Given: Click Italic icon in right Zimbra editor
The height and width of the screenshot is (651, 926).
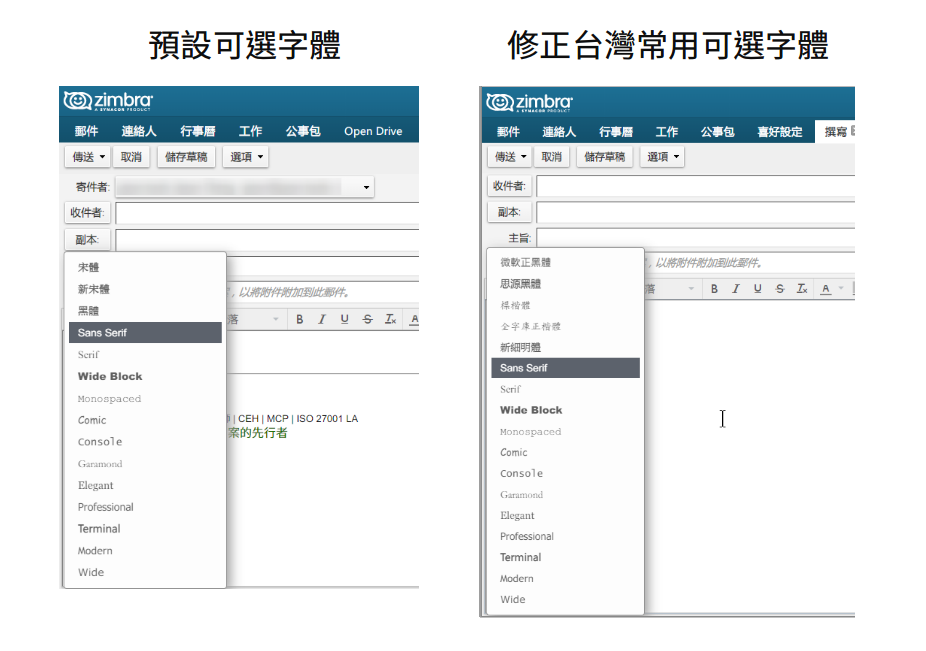Looking at the screenshot, I should coord(736,288).
